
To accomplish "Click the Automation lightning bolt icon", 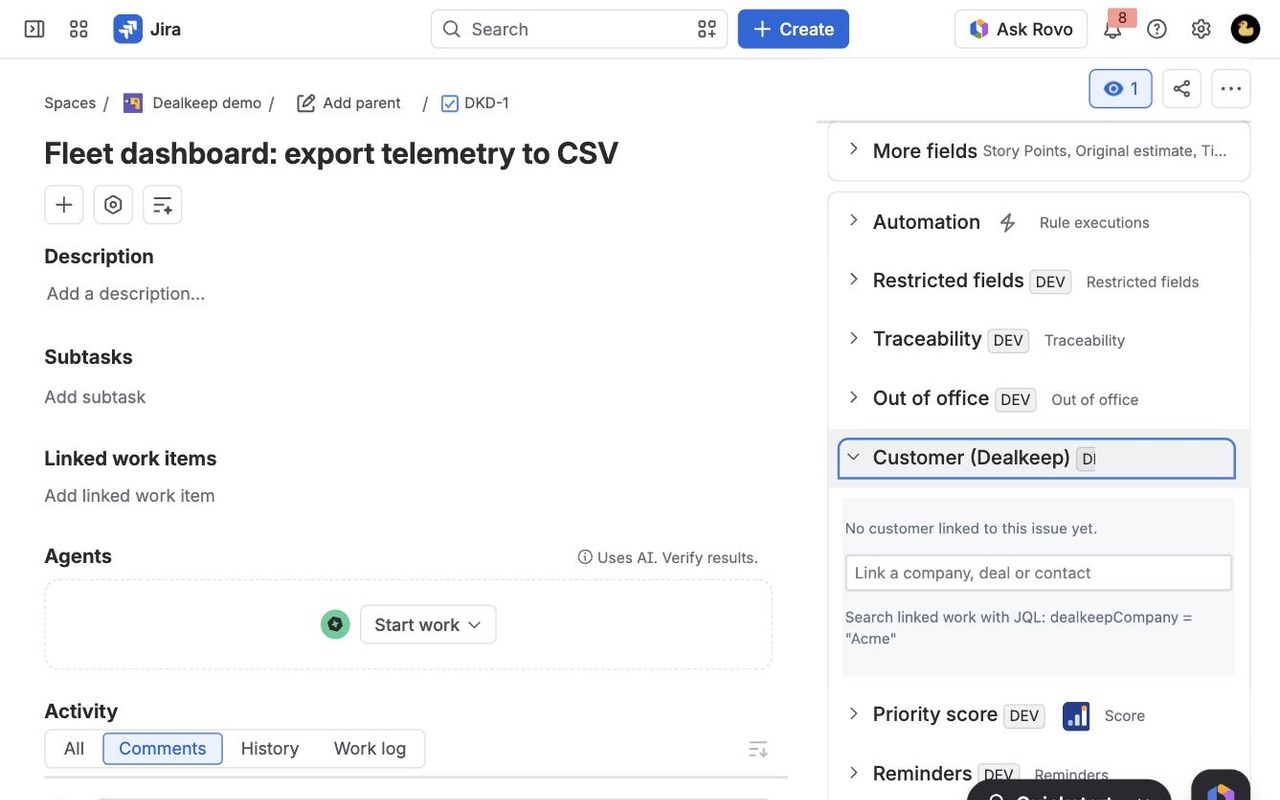I will [x=1008, y=223].
